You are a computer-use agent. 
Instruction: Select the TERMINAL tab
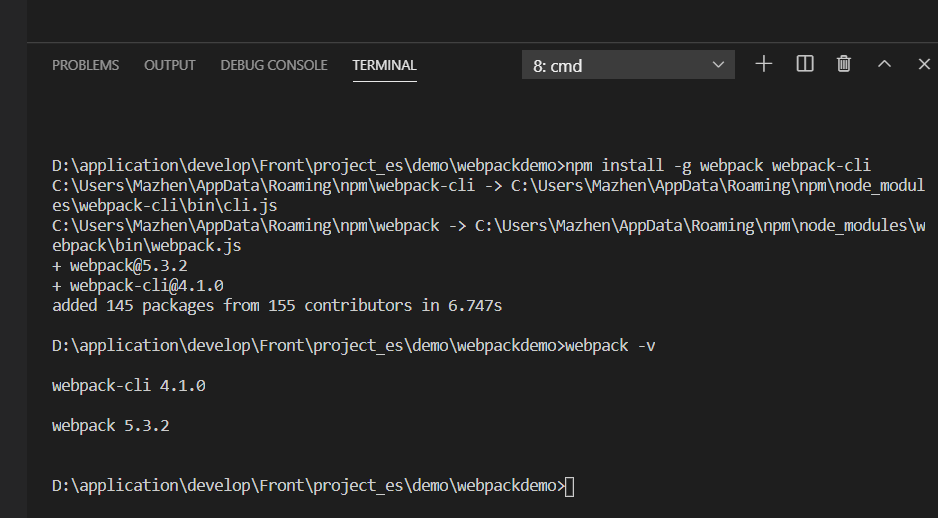tap(385, 65)
